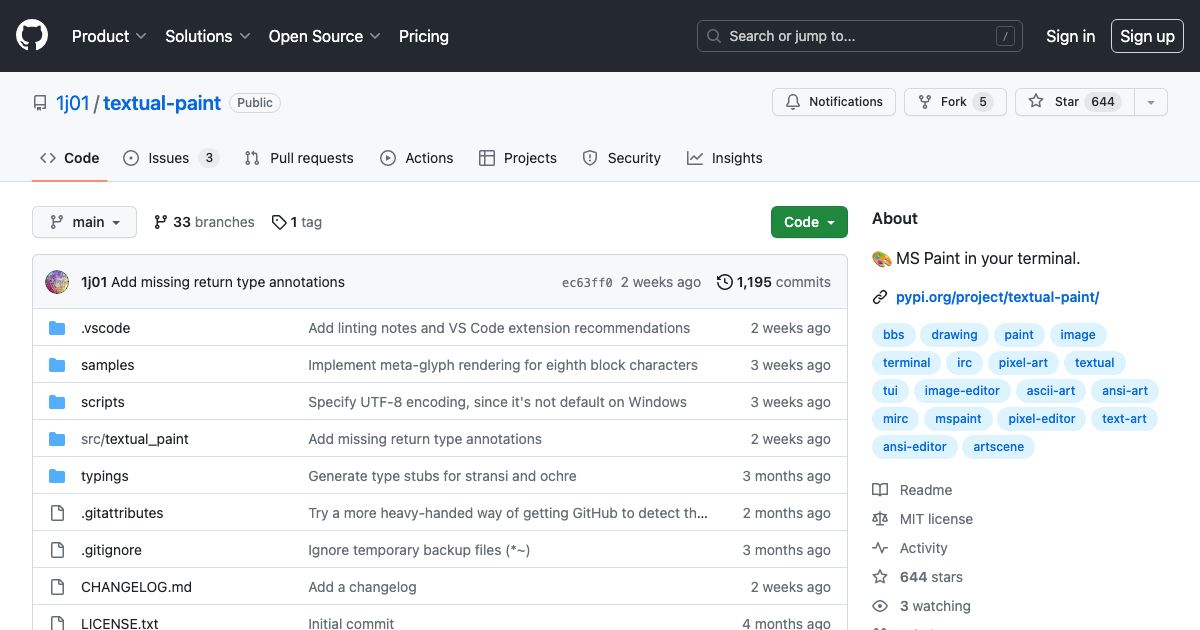Click the GitHub logo in the header
The width and height of the screenshot is (1200, 630).
31,35
